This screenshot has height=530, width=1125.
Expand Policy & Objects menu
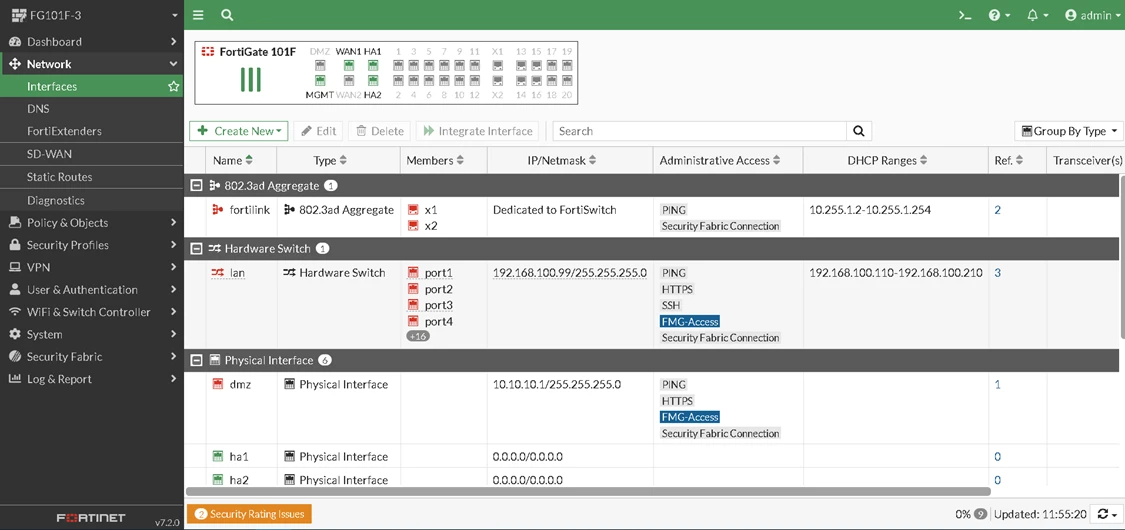(x=92, y=222)
